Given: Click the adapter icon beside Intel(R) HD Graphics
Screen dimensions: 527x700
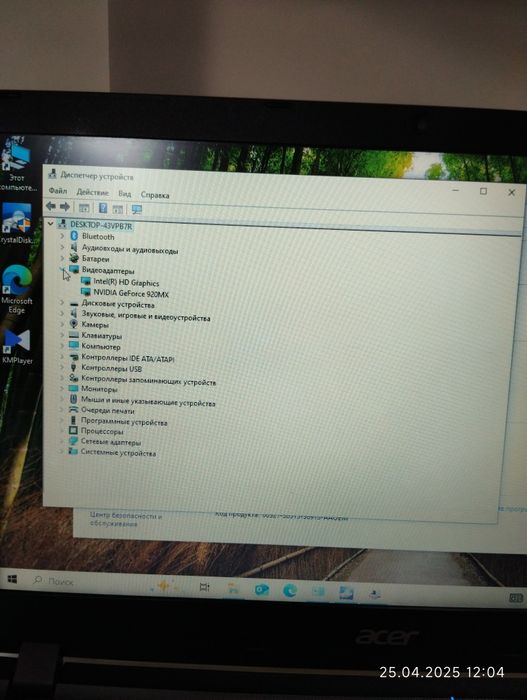Looking at the screenshot, I should tap(86, 281).
